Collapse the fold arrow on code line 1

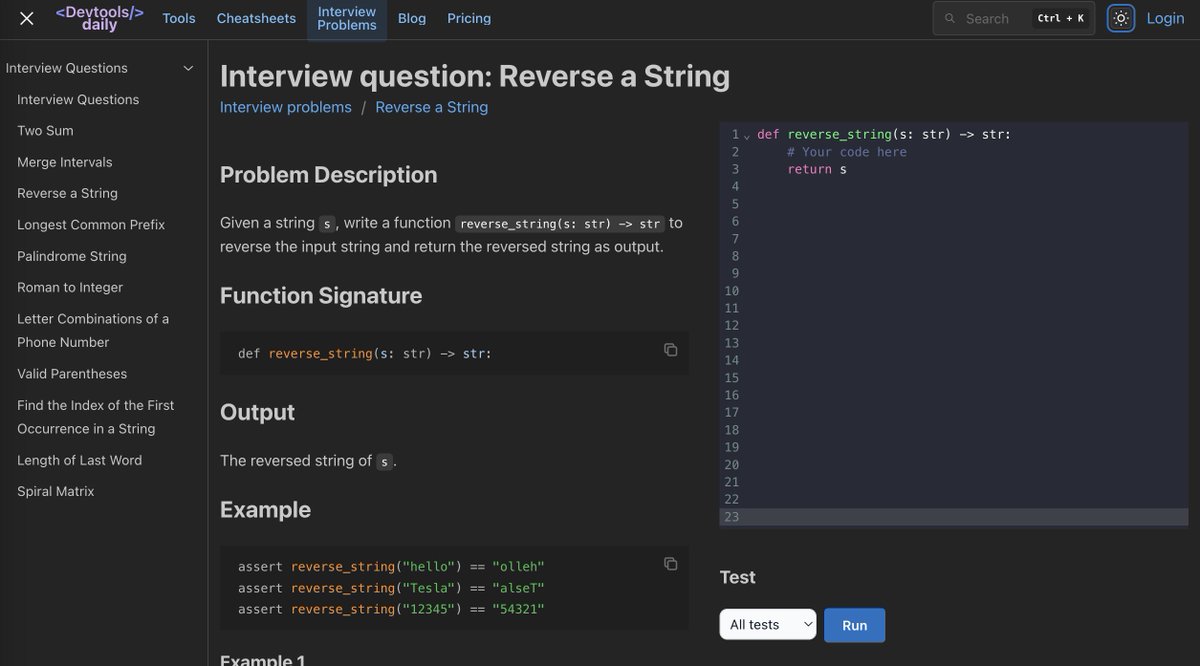(747, 135)
